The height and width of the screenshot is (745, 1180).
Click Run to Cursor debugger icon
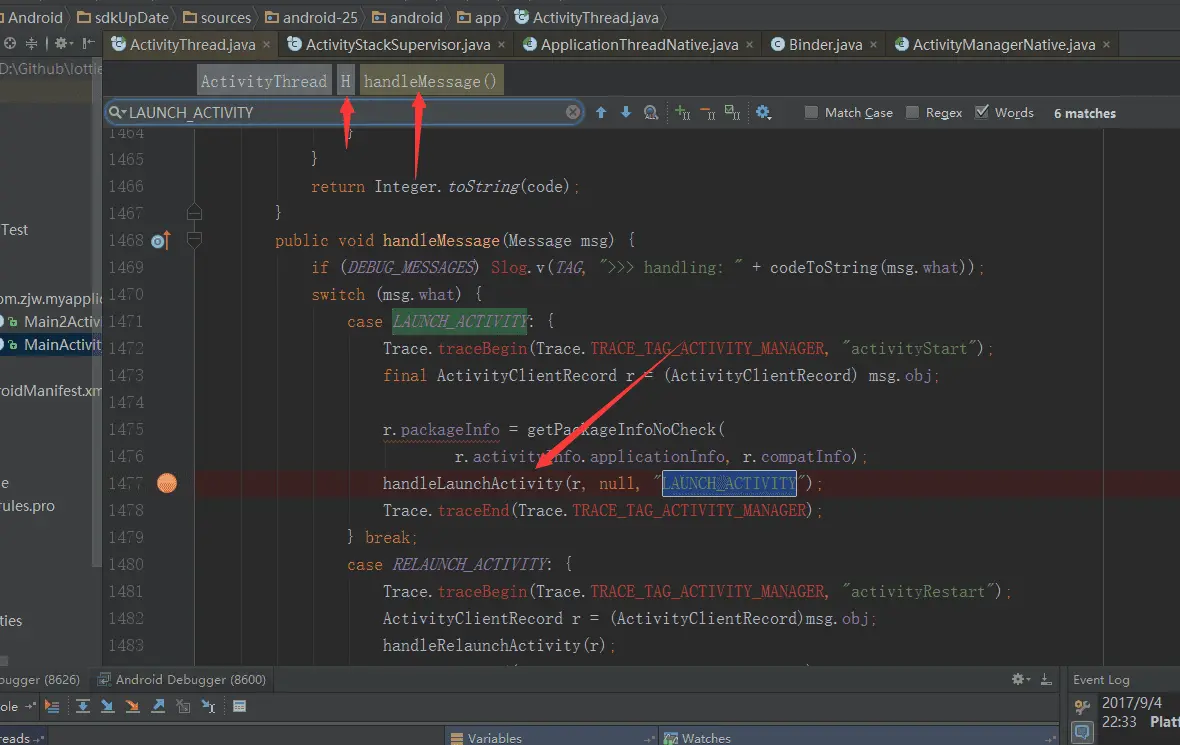[208, 706]
